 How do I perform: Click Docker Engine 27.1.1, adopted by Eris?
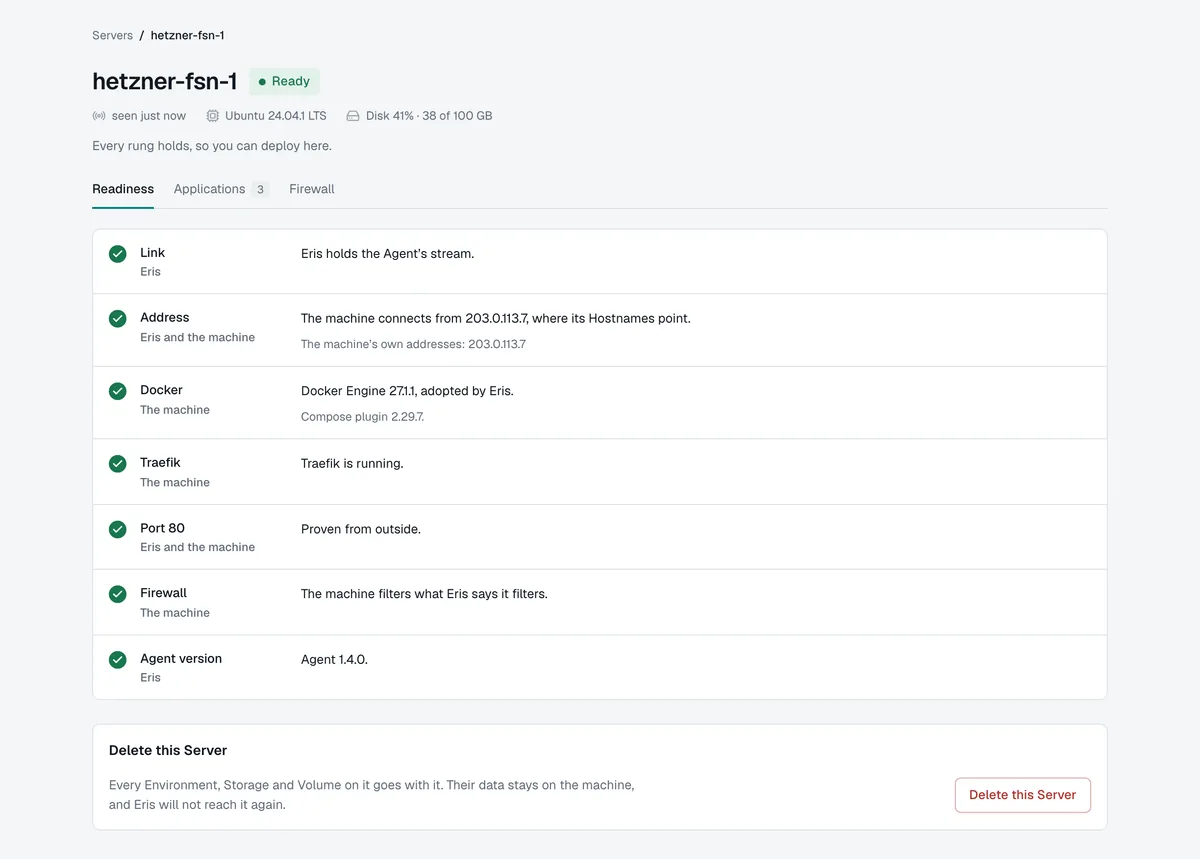(407, 391)
